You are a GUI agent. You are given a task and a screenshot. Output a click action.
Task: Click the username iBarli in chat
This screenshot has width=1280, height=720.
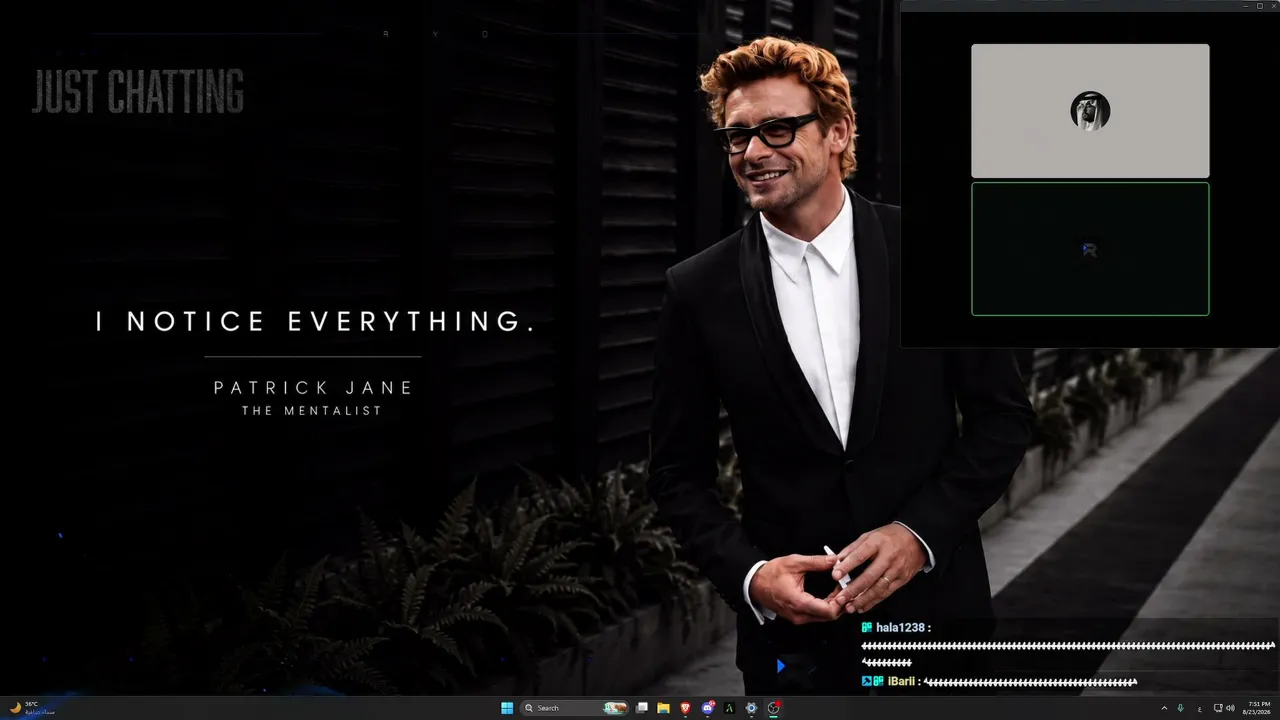tap(901, 682)
